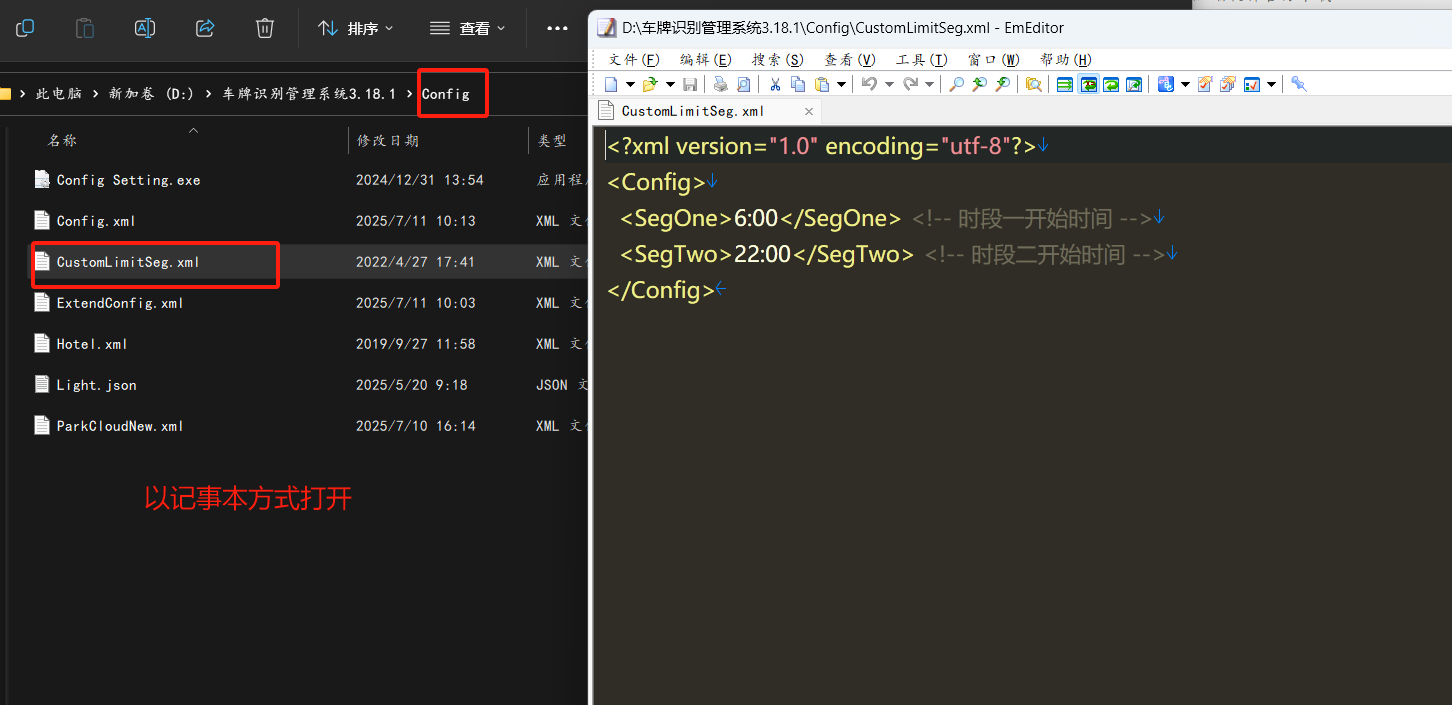1452x705 pixels.
Task: Expand the 查看 view dropdown in Explorer
Action: click(x=468, y=28)
